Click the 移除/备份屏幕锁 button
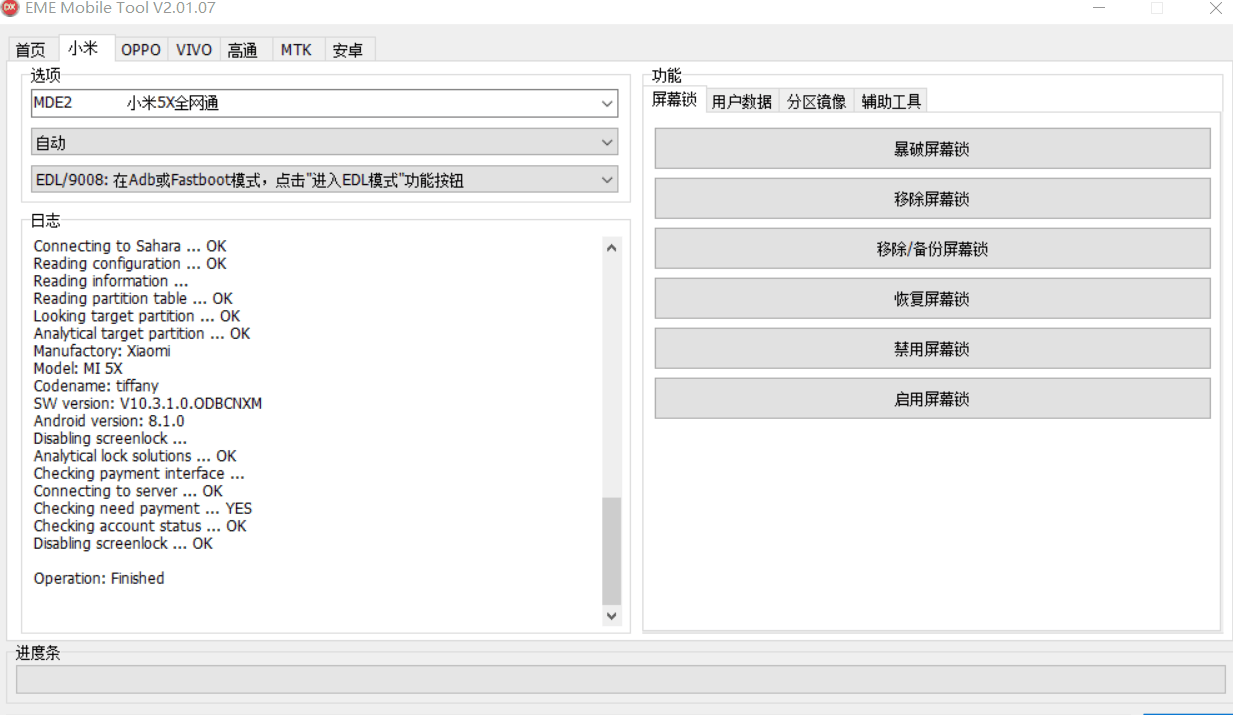Screen dimensions: 1233x715 (x=932, y=249)
